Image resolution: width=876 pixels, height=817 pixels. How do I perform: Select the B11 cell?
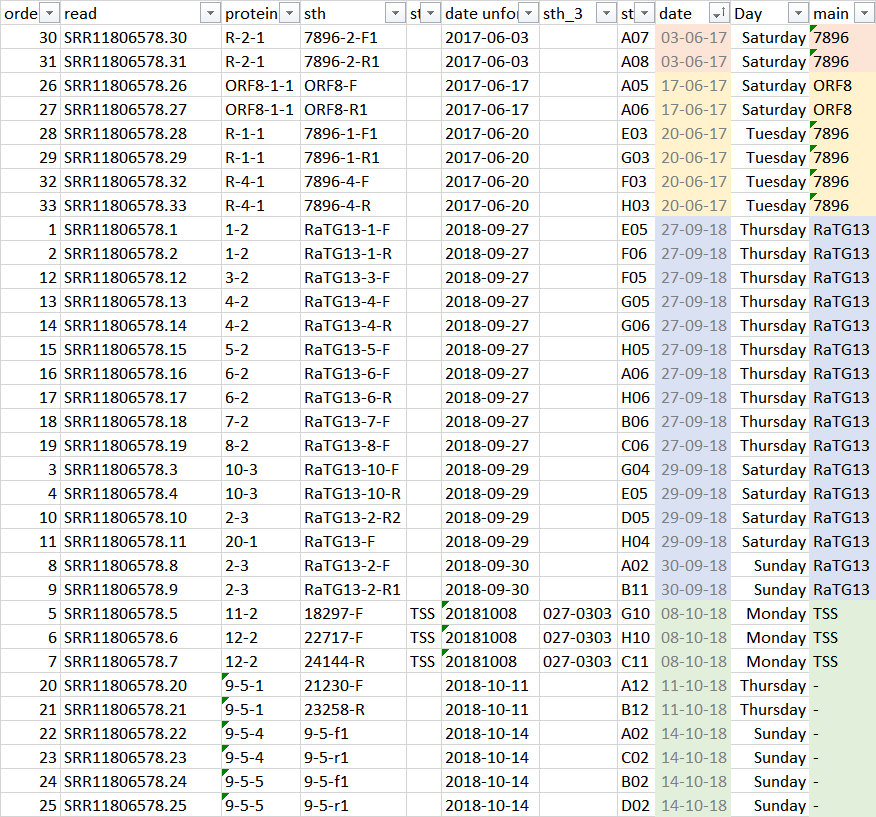point(636,590)
